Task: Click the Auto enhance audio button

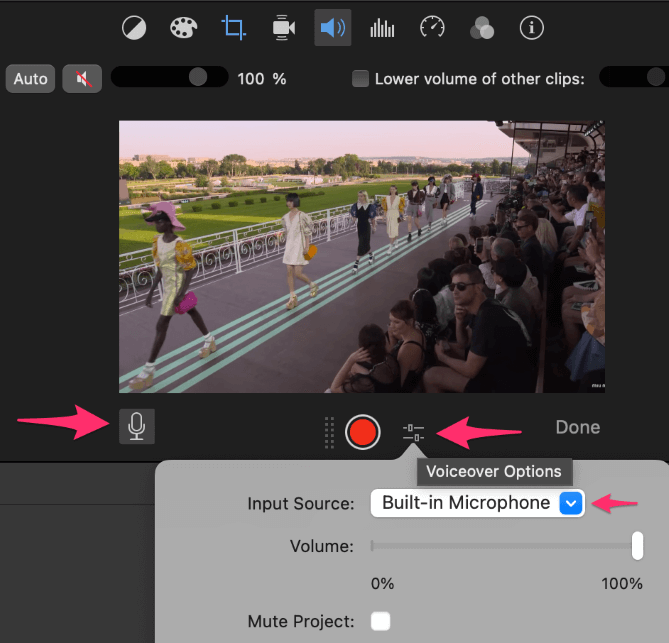Action: click(30, 78)
